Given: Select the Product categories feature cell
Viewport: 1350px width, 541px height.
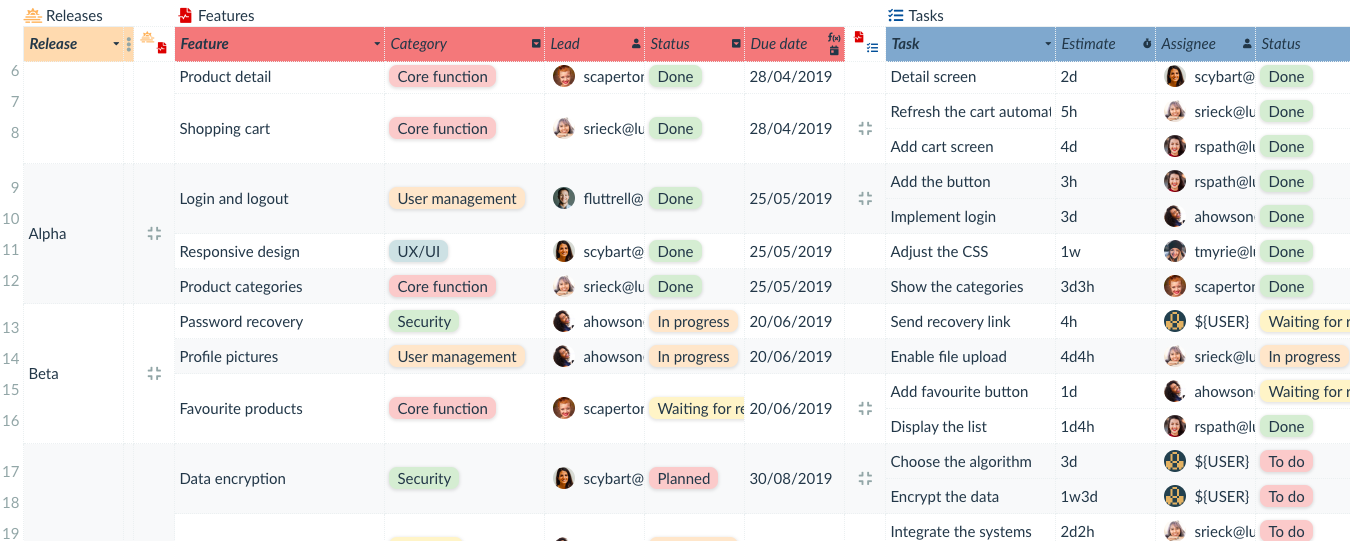Looking at the screenshot, I should [280, 286].
